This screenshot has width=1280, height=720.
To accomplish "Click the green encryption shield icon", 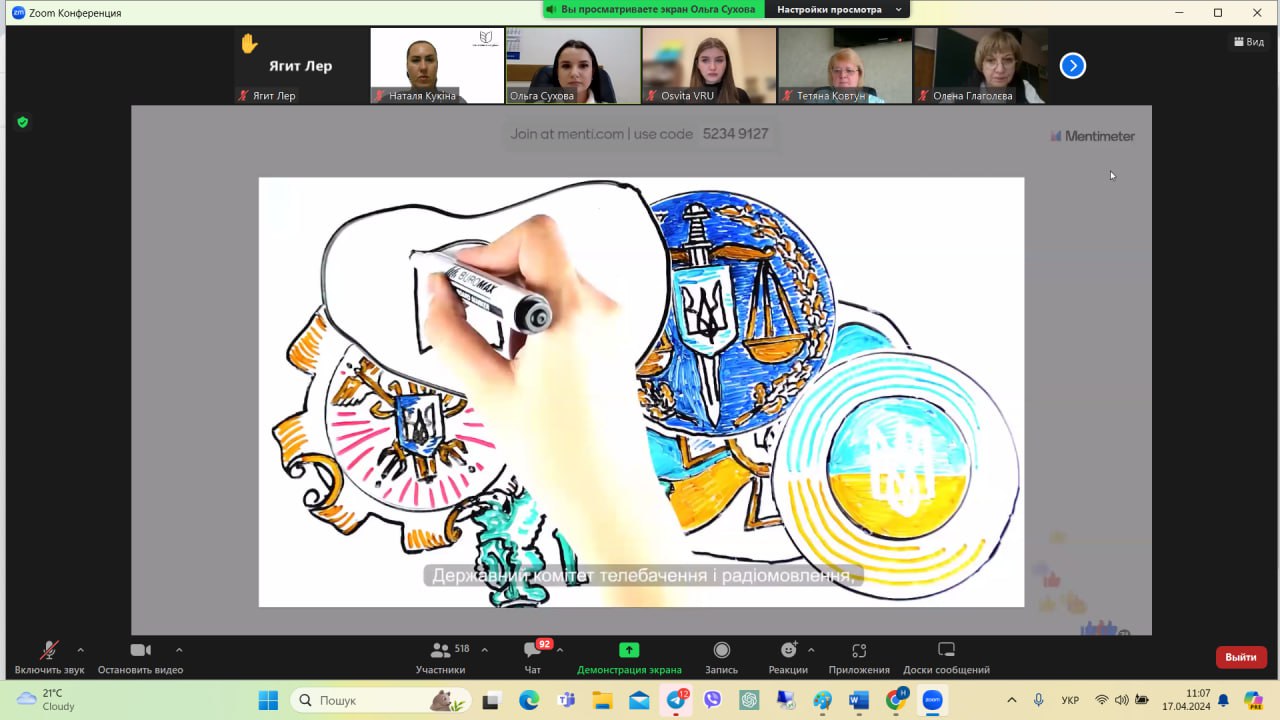I will (22, 122).
